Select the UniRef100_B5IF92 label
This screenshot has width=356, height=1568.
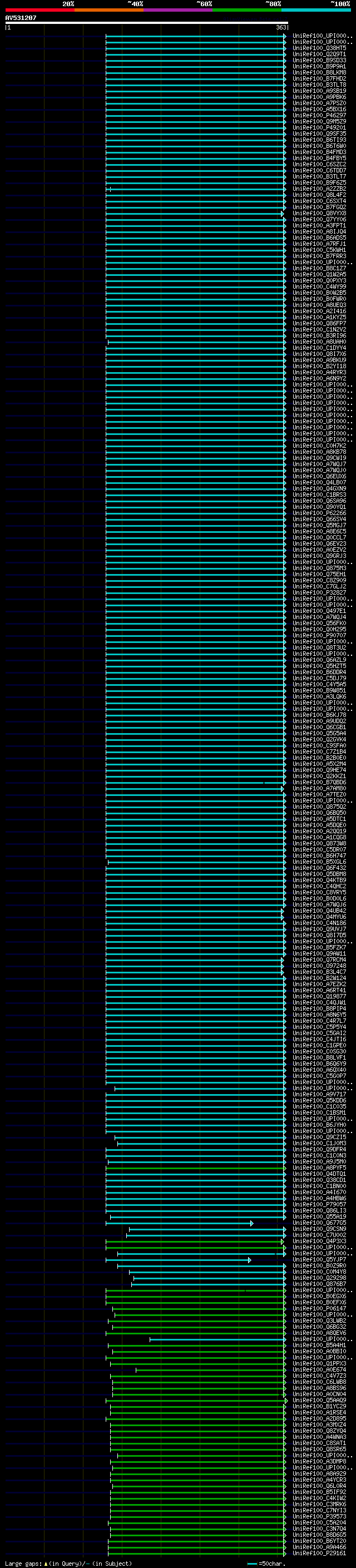(319, 1492)
